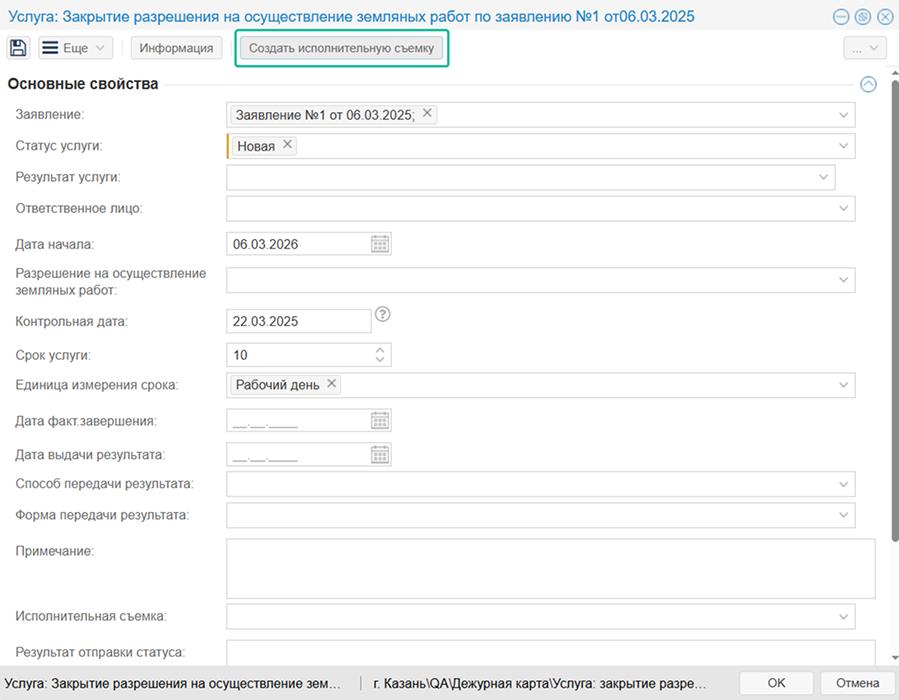The width and height of the screenshot is (899, 700).
Task: Adjust Срок услуги stepper arrows
Action: [x=380, y=355]
